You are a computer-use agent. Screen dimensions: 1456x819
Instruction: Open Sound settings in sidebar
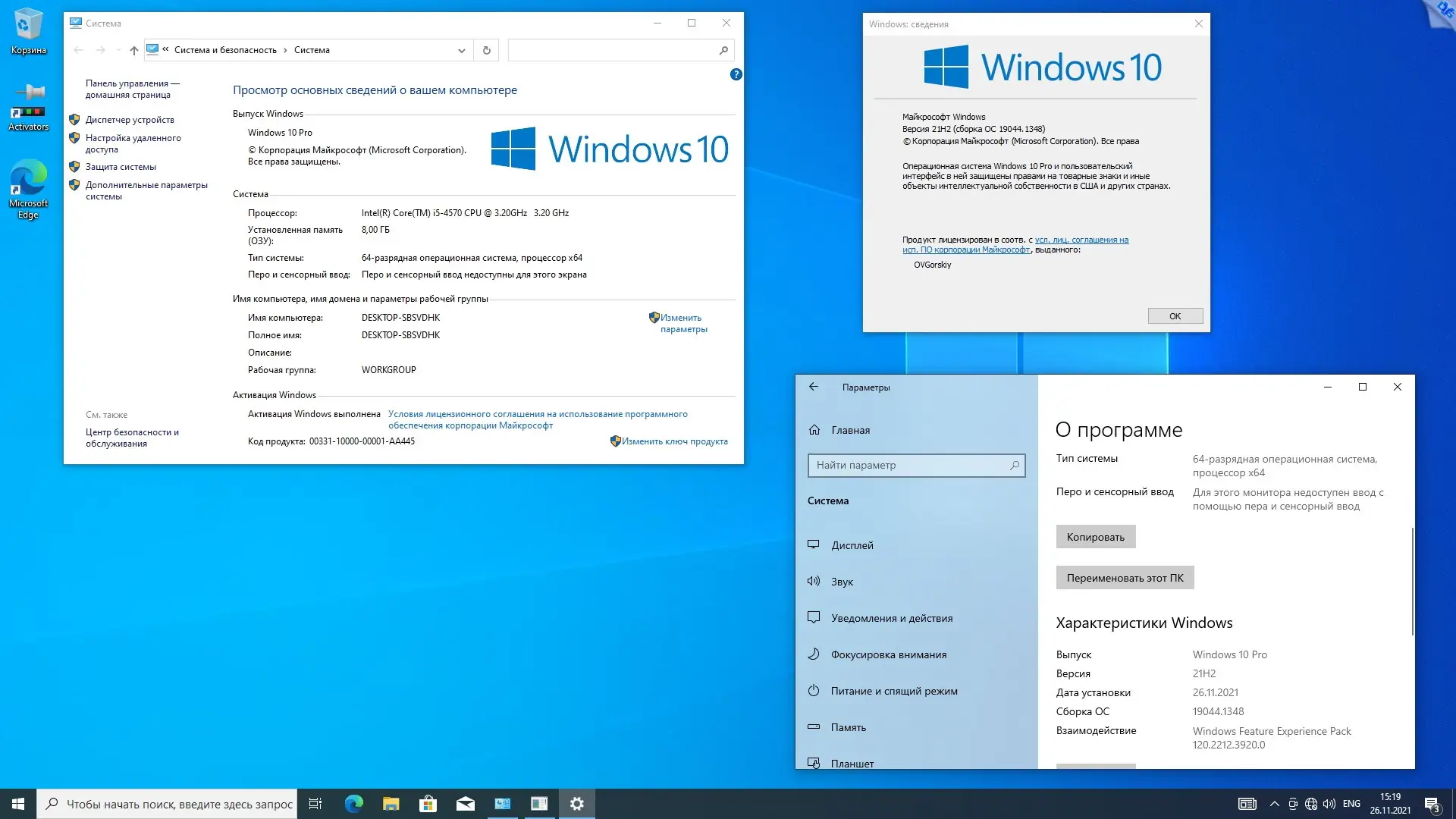(x=842, y=582)
